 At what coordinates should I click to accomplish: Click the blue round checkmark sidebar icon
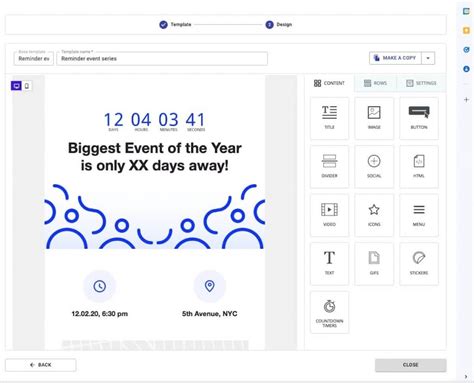(466, 50)
